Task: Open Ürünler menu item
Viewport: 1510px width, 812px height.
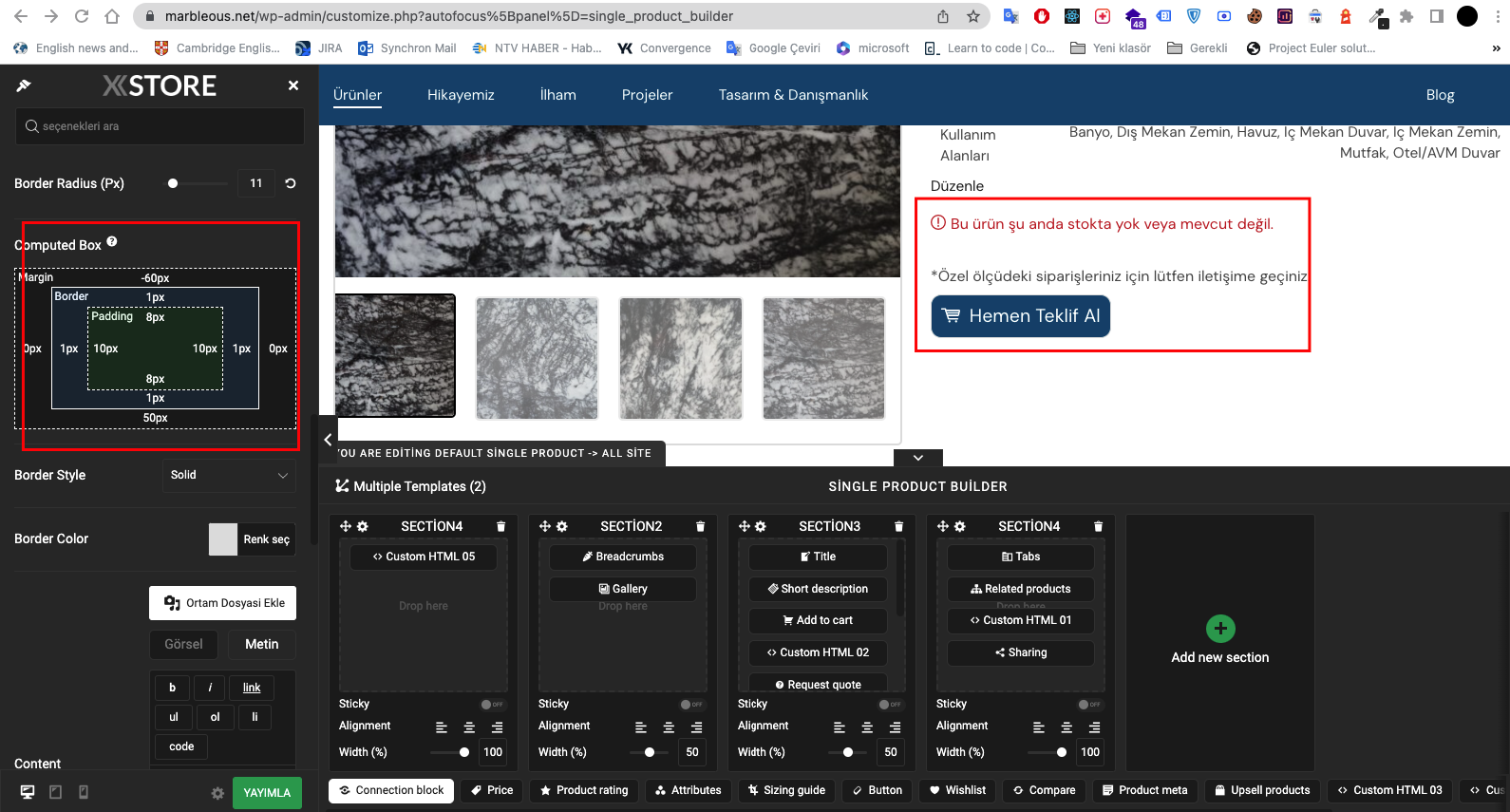Action: [x=357, y=95]
